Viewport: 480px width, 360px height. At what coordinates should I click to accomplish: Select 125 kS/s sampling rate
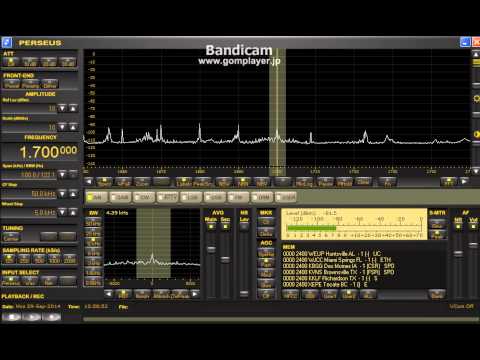(x=9, y=259)
